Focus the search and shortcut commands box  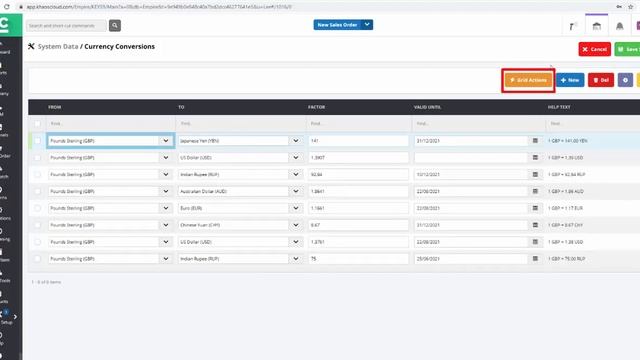click(x=67, y=25)
